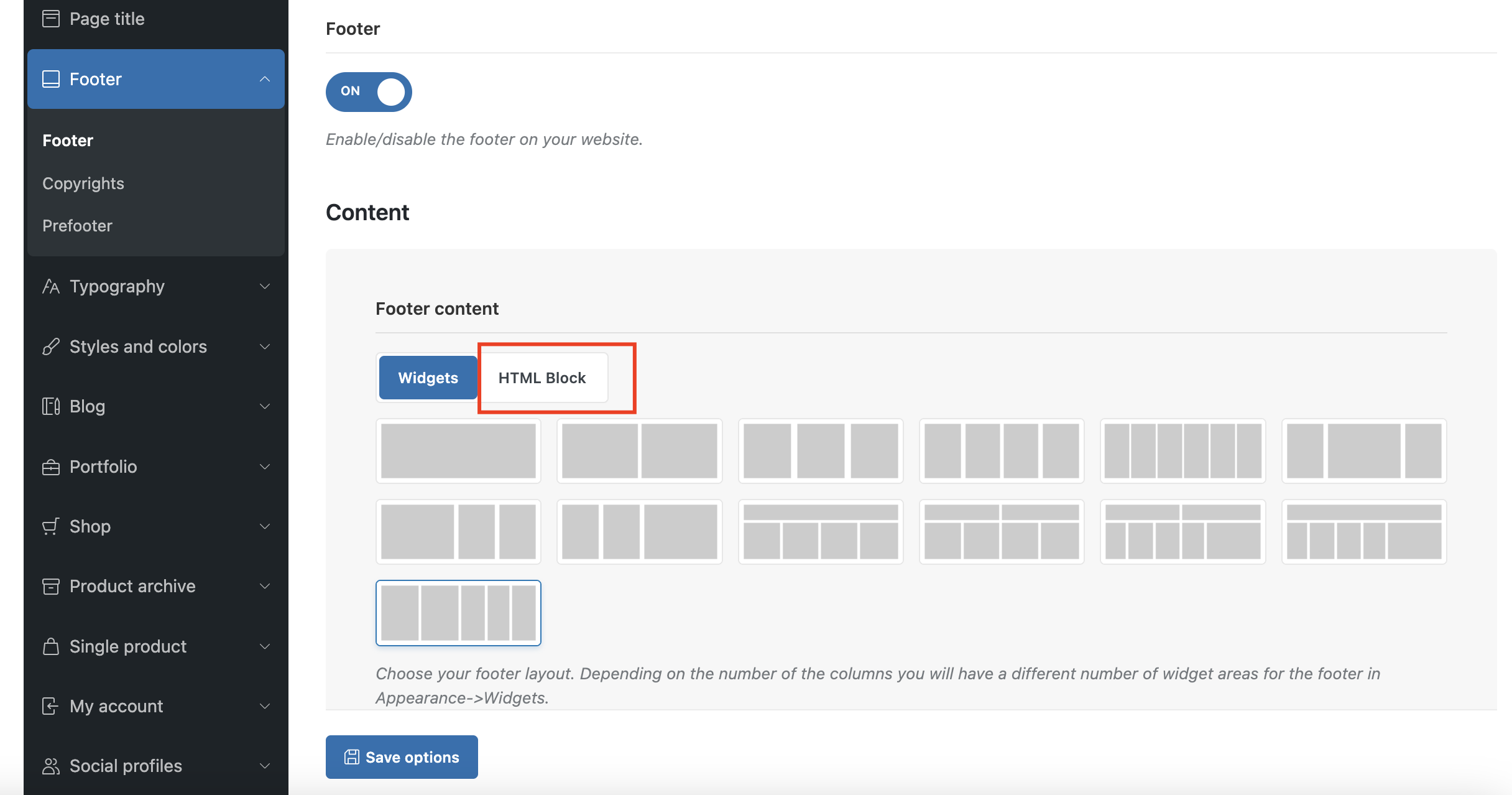1512x795 pixels.
Task: Click the Blog icon in sidebar
Action: [x=51, y=406]
